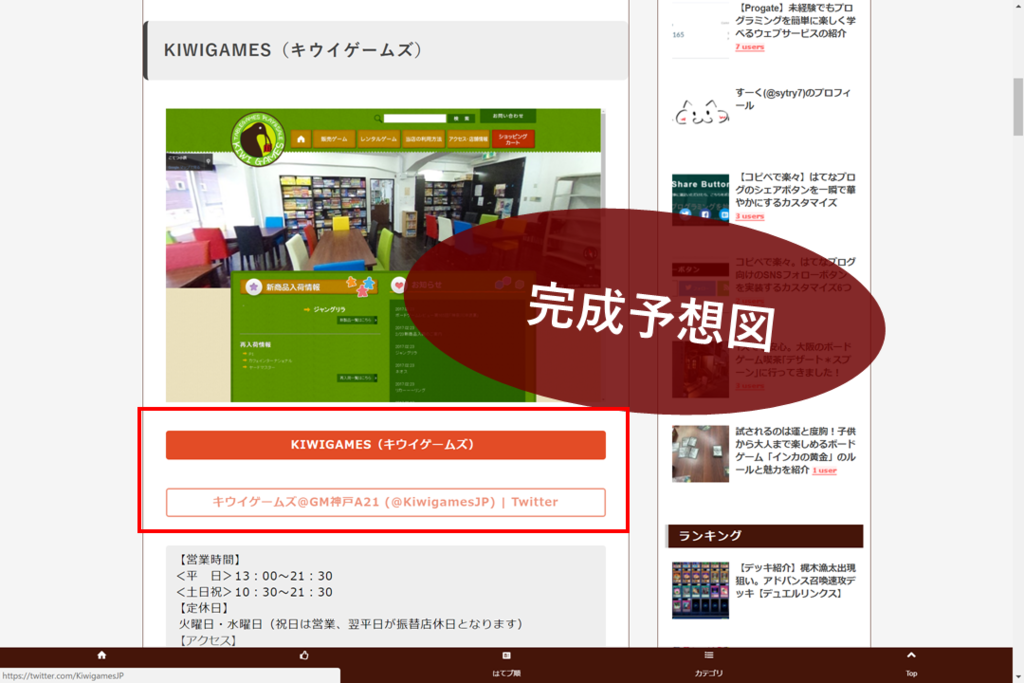This screenshot has width=1024, height=683.
Task: Click the thumbs-up icon in bottom bar
Action: pyautogui.click(x=304, y=655)
